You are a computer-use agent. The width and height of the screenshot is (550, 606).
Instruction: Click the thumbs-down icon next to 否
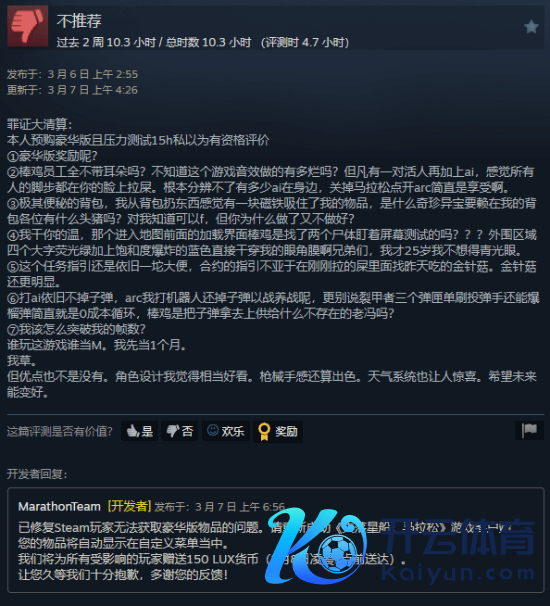(172, 431)
